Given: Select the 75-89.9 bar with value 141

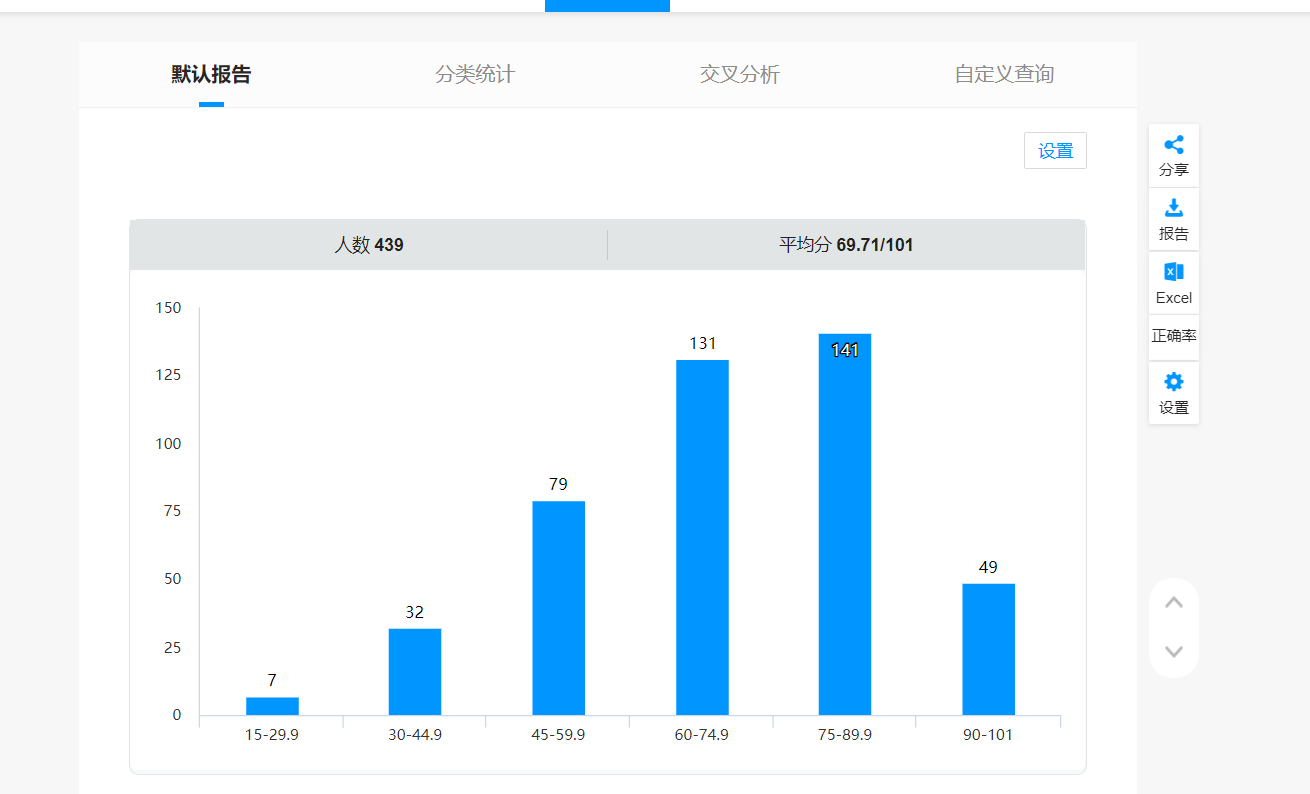Looking at the screenshot, I should (845, 524).
